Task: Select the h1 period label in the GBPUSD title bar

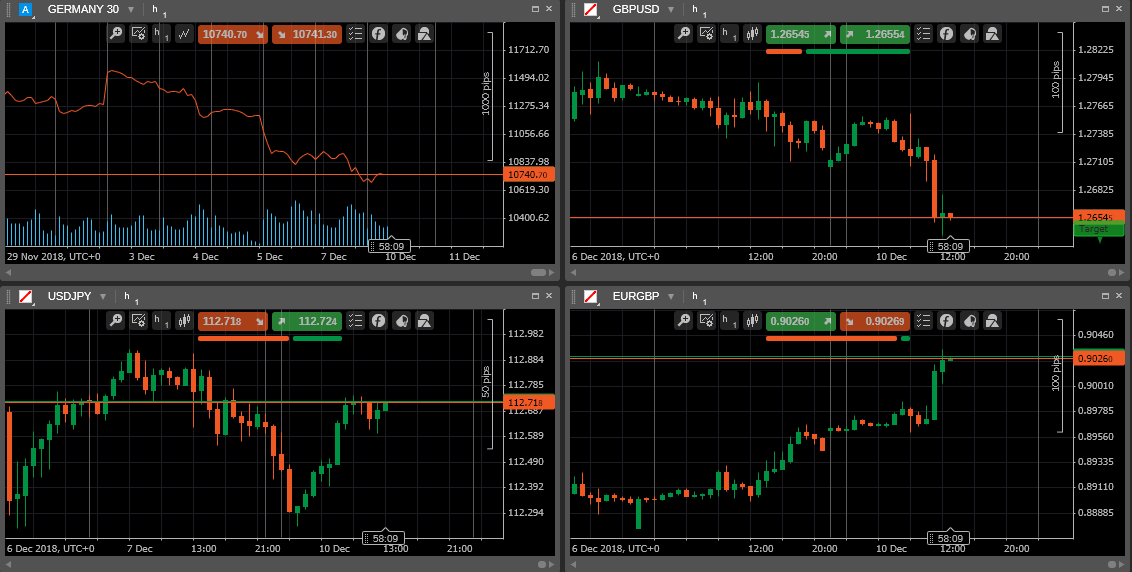Action: coord(698,10)
